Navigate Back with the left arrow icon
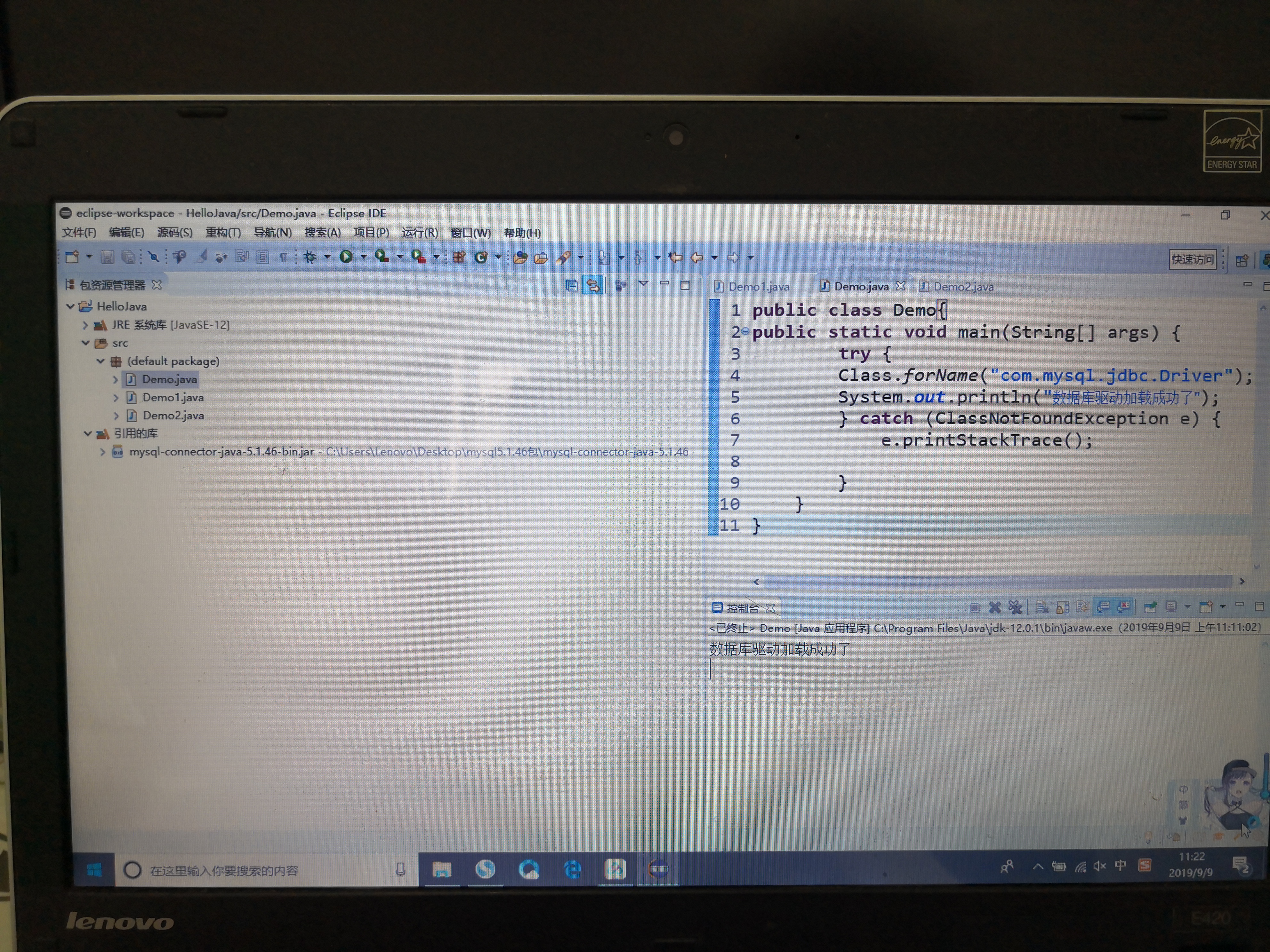The image size is (1270, 952). click(697, 258)
